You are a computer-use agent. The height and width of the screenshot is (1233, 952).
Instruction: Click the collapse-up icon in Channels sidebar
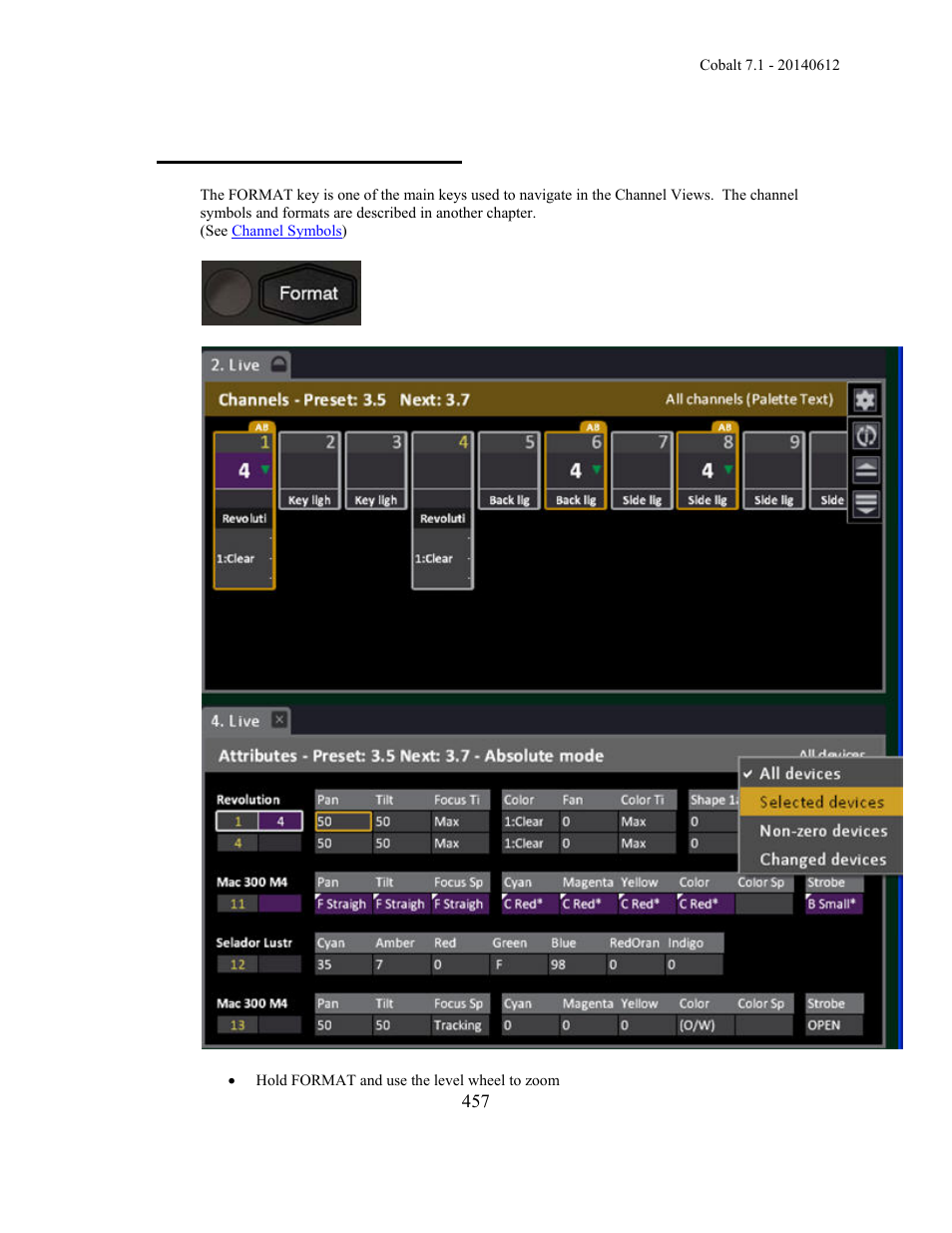point(865,470)
